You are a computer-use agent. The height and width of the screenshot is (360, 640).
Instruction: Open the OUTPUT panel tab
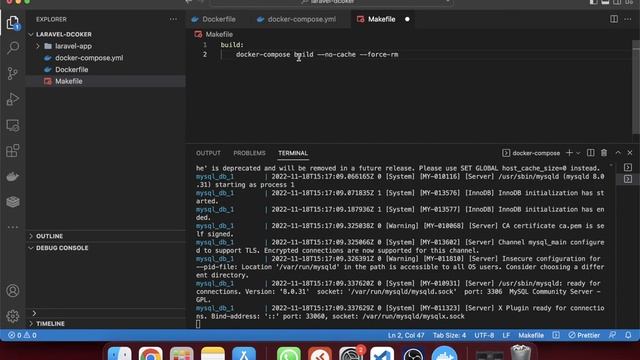(x=208, y=153)
